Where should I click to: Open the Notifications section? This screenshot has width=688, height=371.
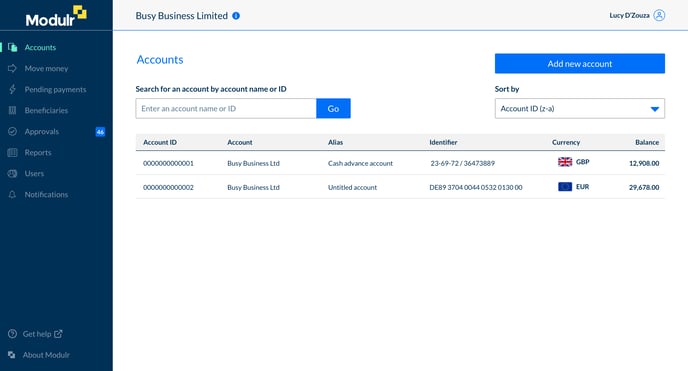(46, 195)
